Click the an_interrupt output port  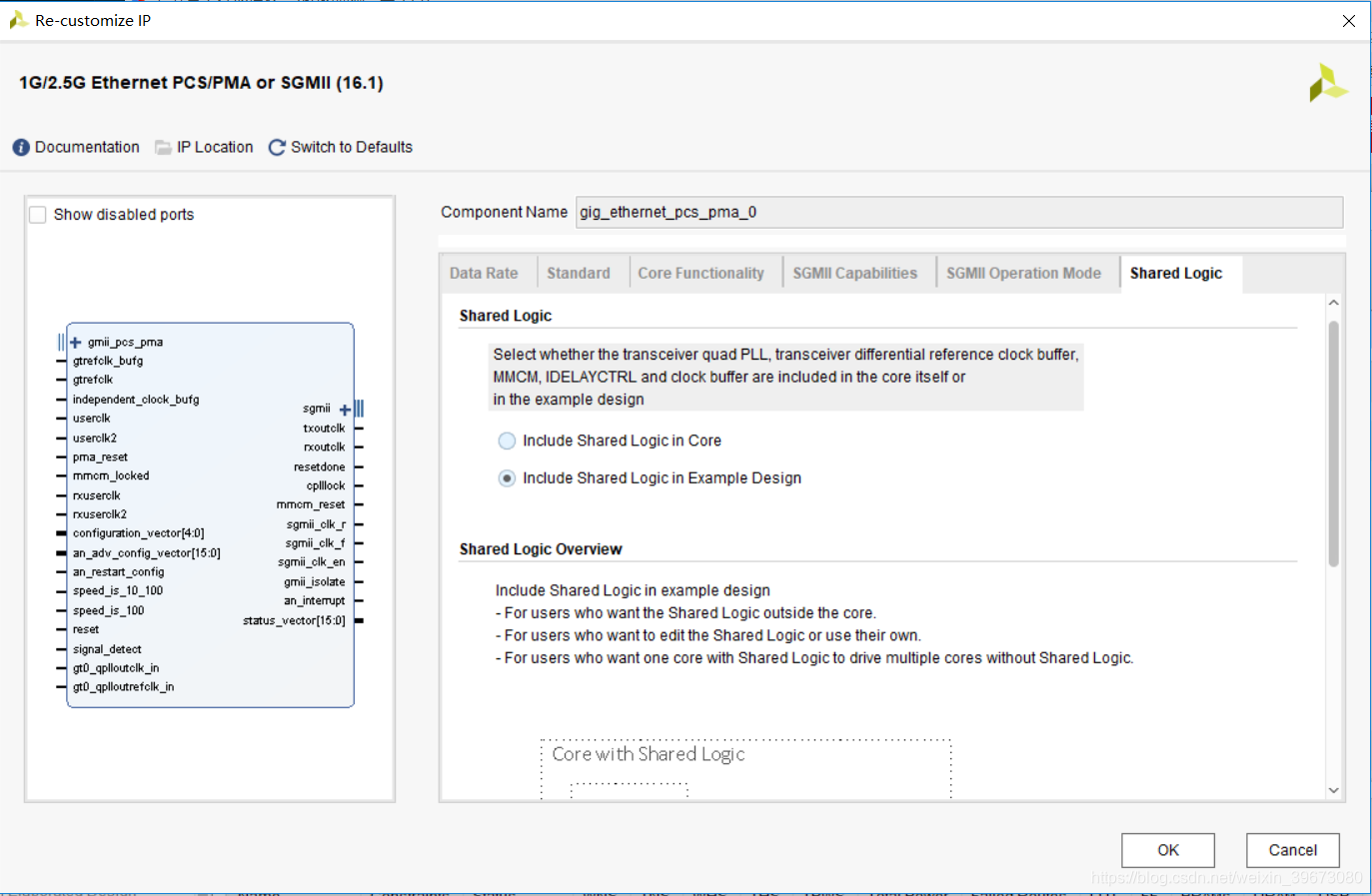coord(315,601)
